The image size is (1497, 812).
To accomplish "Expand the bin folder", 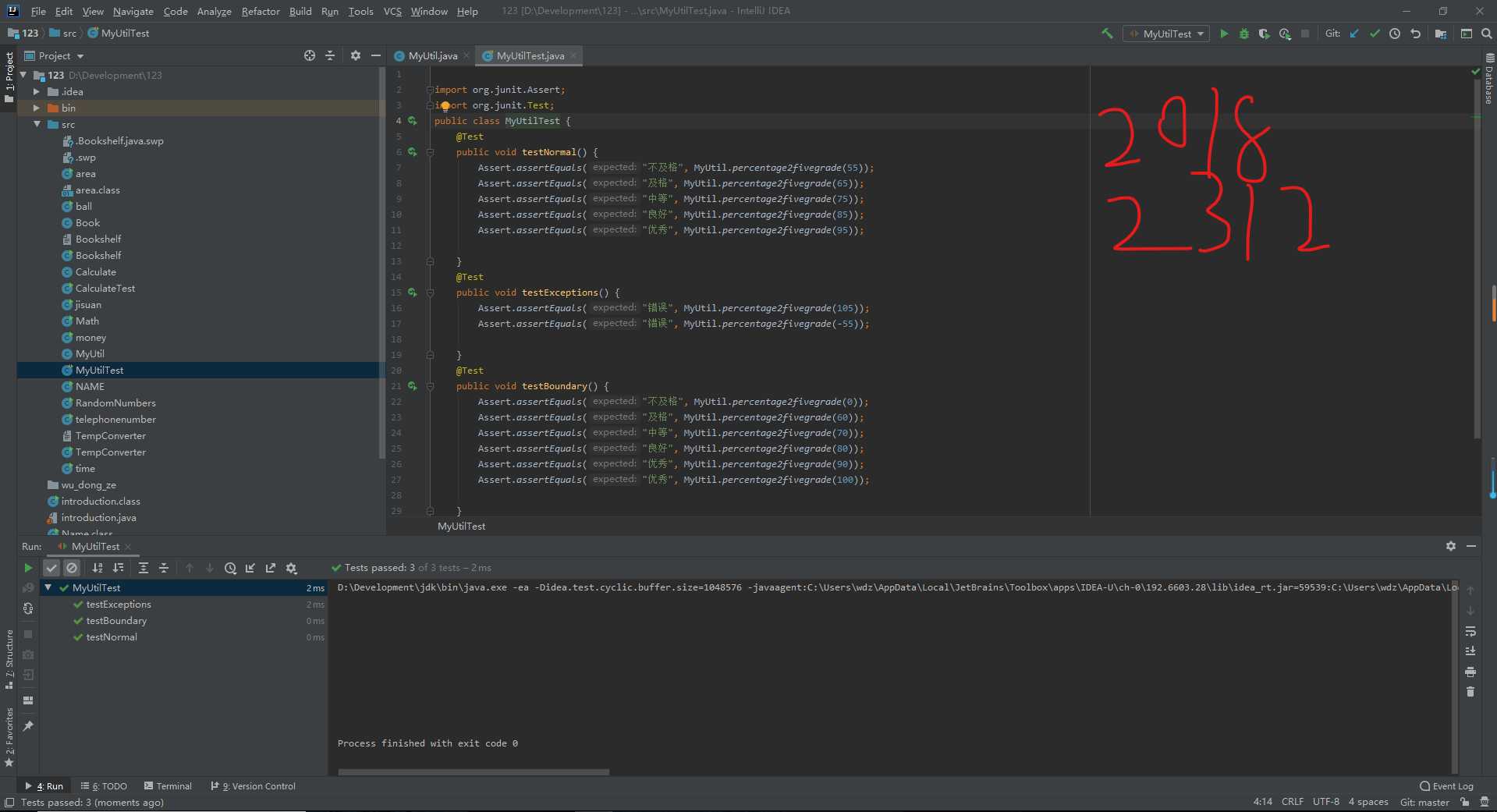I will pyautogui.click(x=36, y=108).
